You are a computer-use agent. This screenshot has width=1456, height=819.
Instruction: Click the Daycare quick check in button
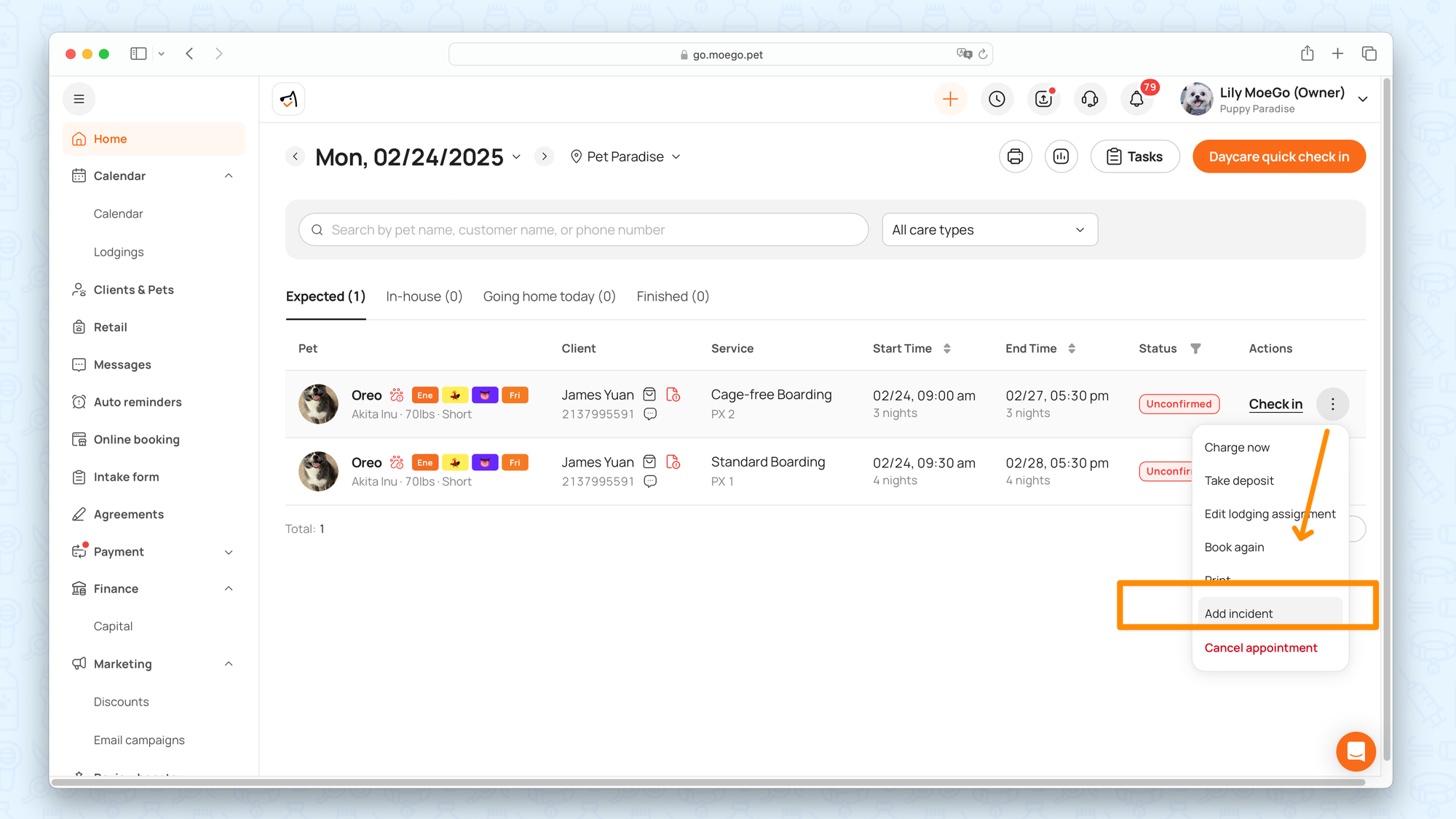coord(1278,157)
